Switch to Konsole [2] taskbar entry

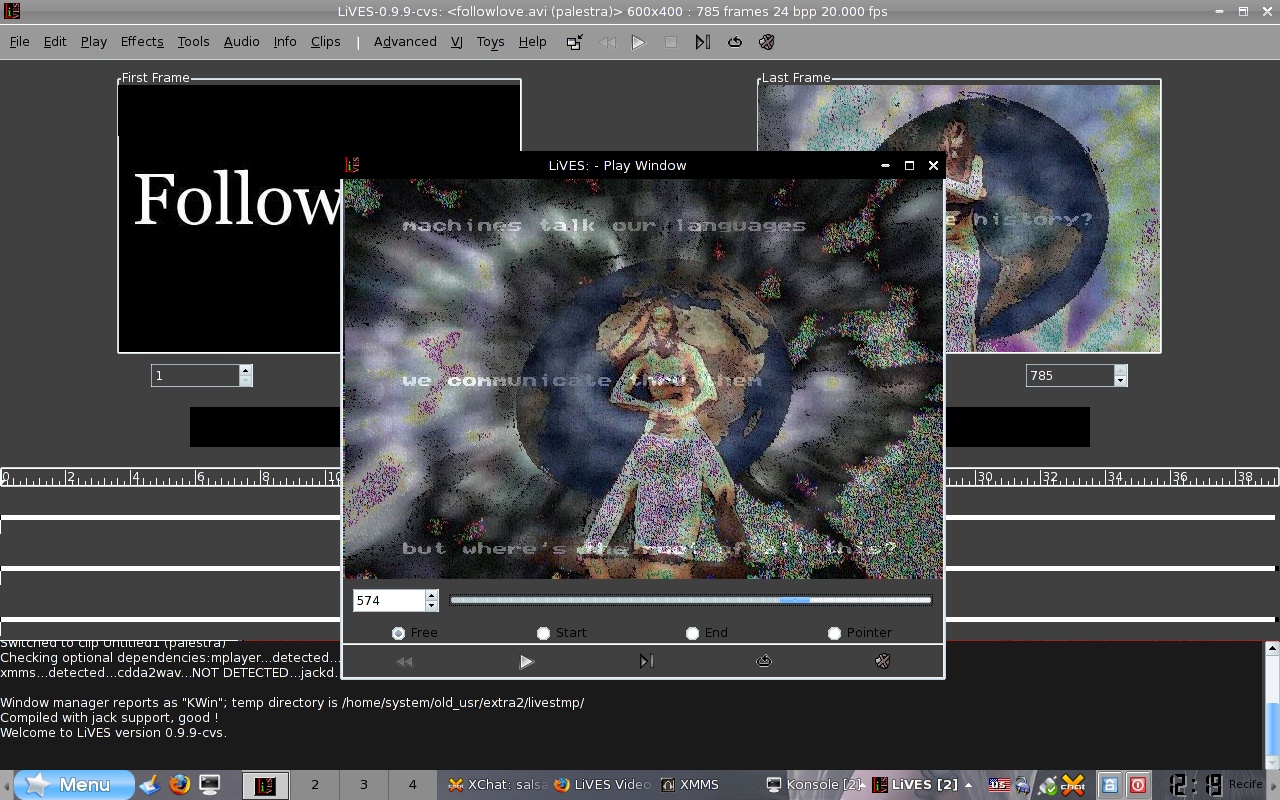813,785
